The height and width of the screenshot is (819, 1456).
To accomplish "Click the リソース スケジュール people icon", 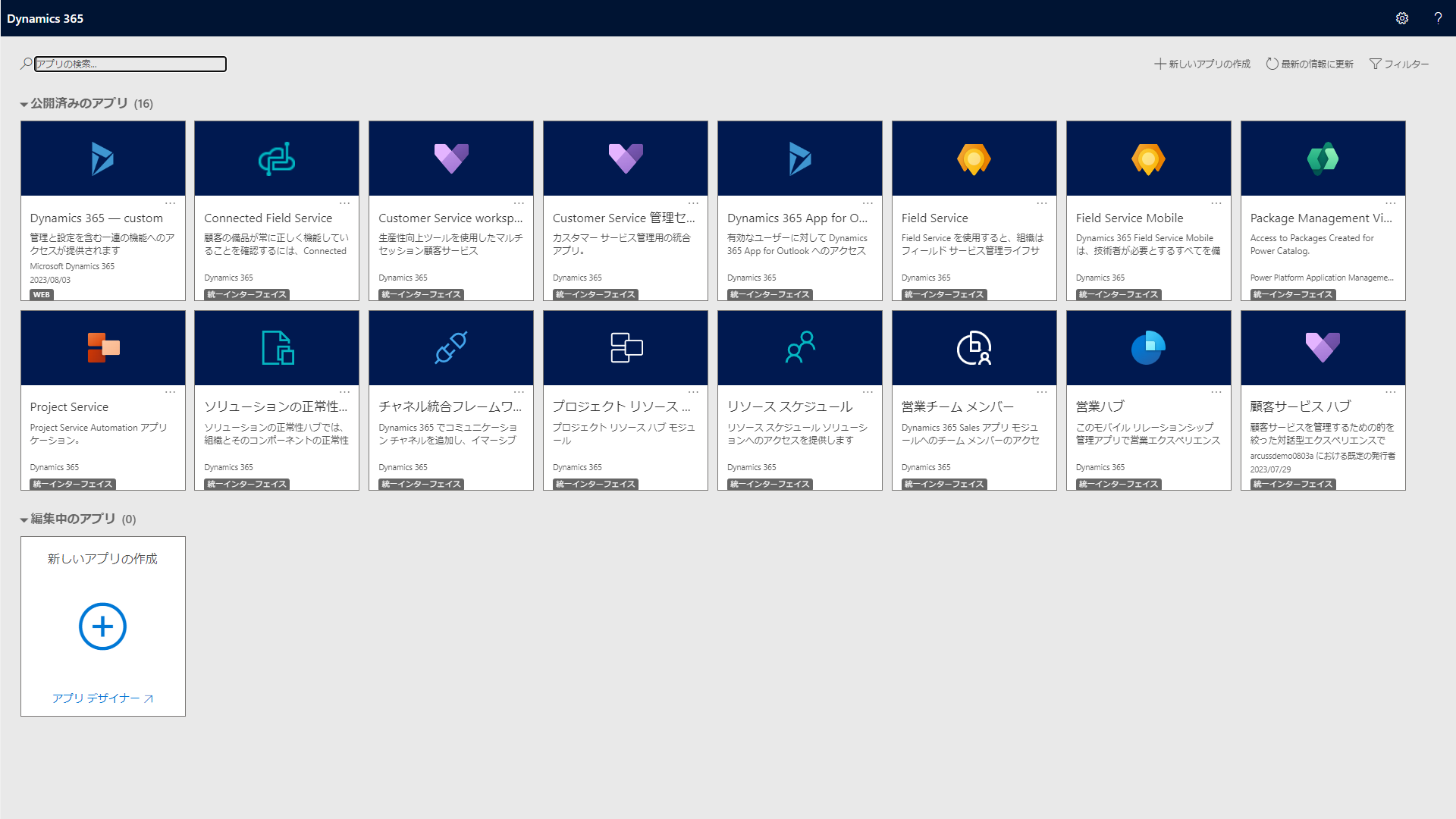I will [x=800, y=347].
